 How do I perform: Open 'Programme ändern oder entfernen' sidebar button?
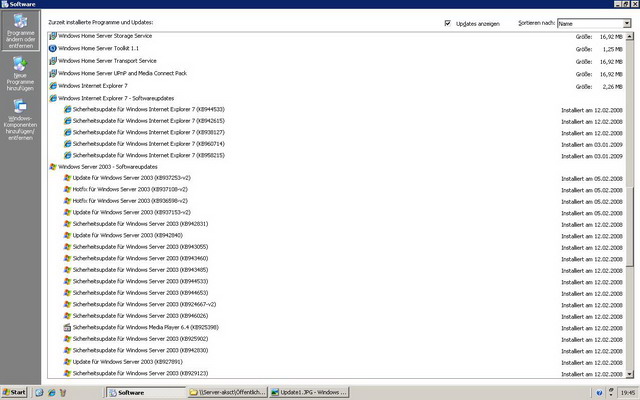[20, 31]
